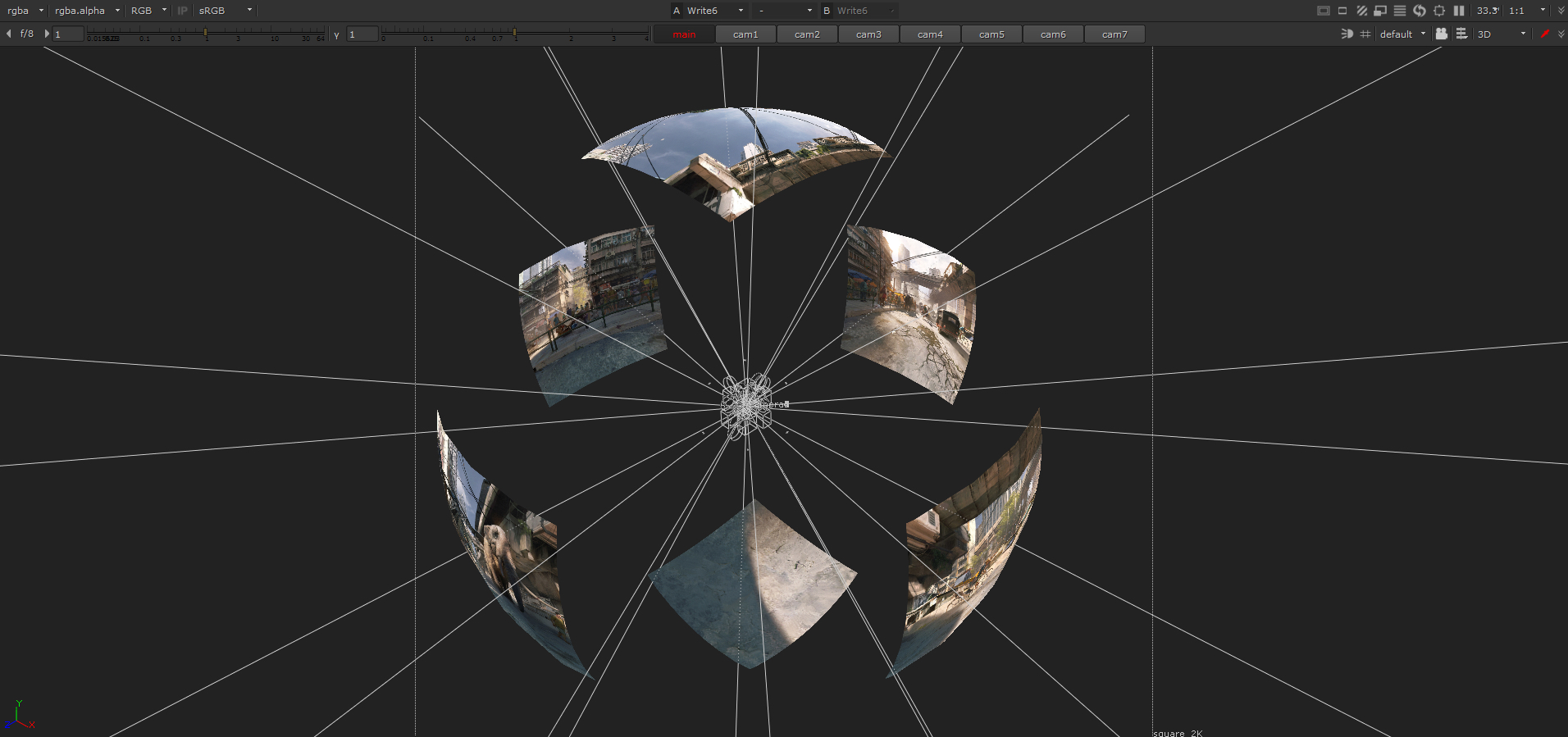1568x737 pixels.
Task: Open the default camera dropdown
Action: point(1402,34)
